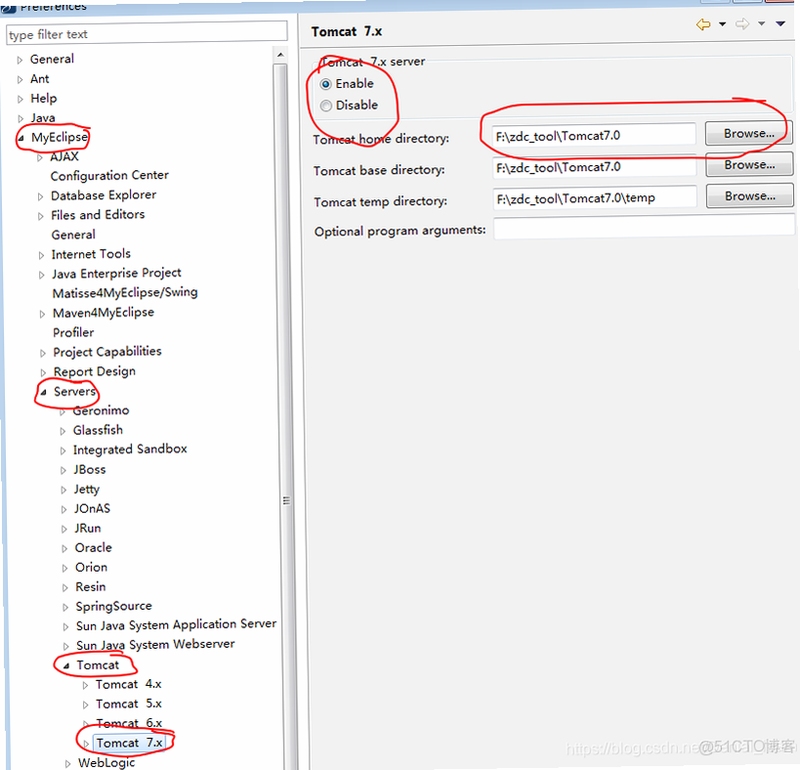Expand the Orion server node
Image resolution: width=800 pixels, height=770 pixels.
click(x=64, y=568)
